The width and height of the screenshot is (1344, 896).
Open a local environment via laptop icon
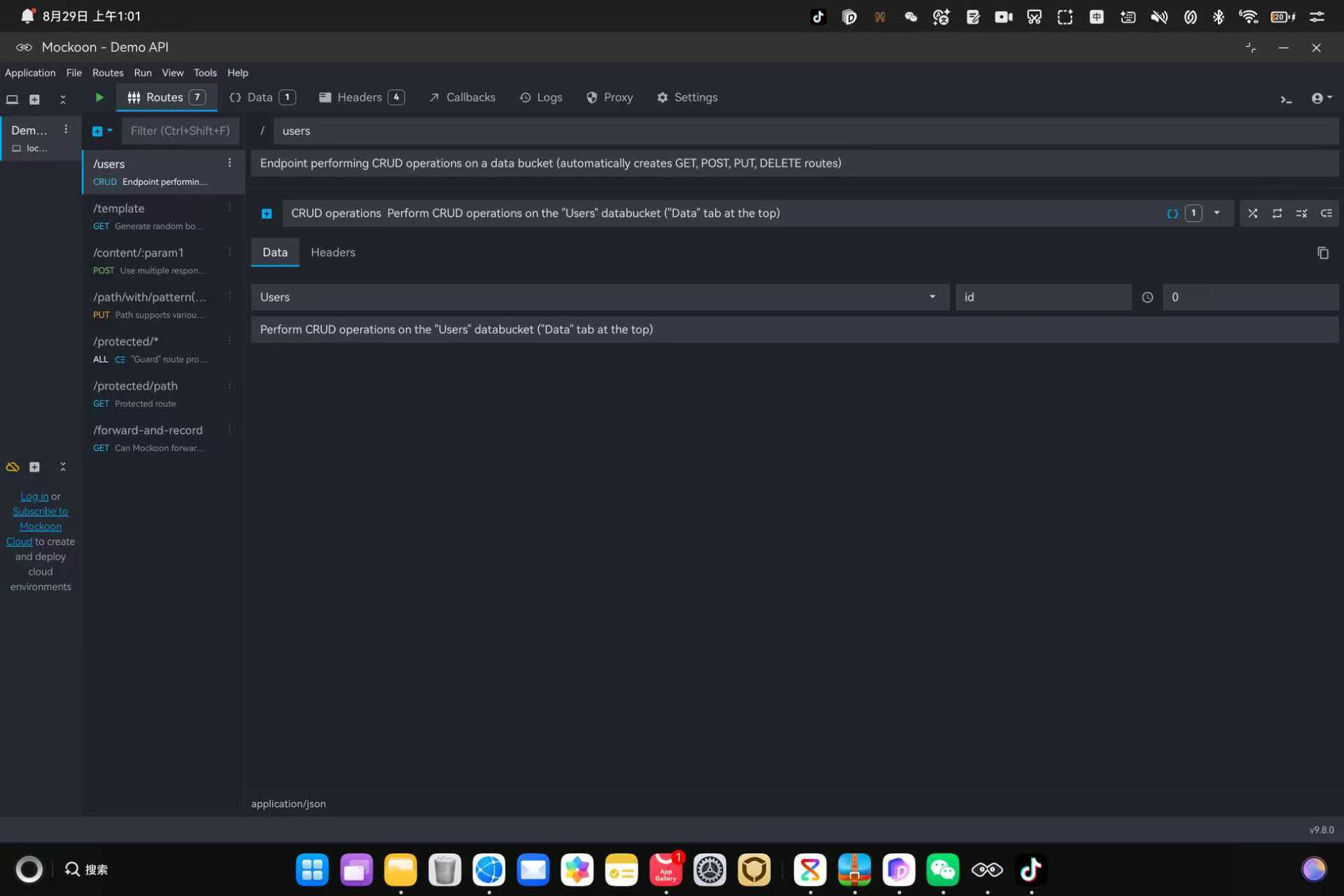coord(12,99)
